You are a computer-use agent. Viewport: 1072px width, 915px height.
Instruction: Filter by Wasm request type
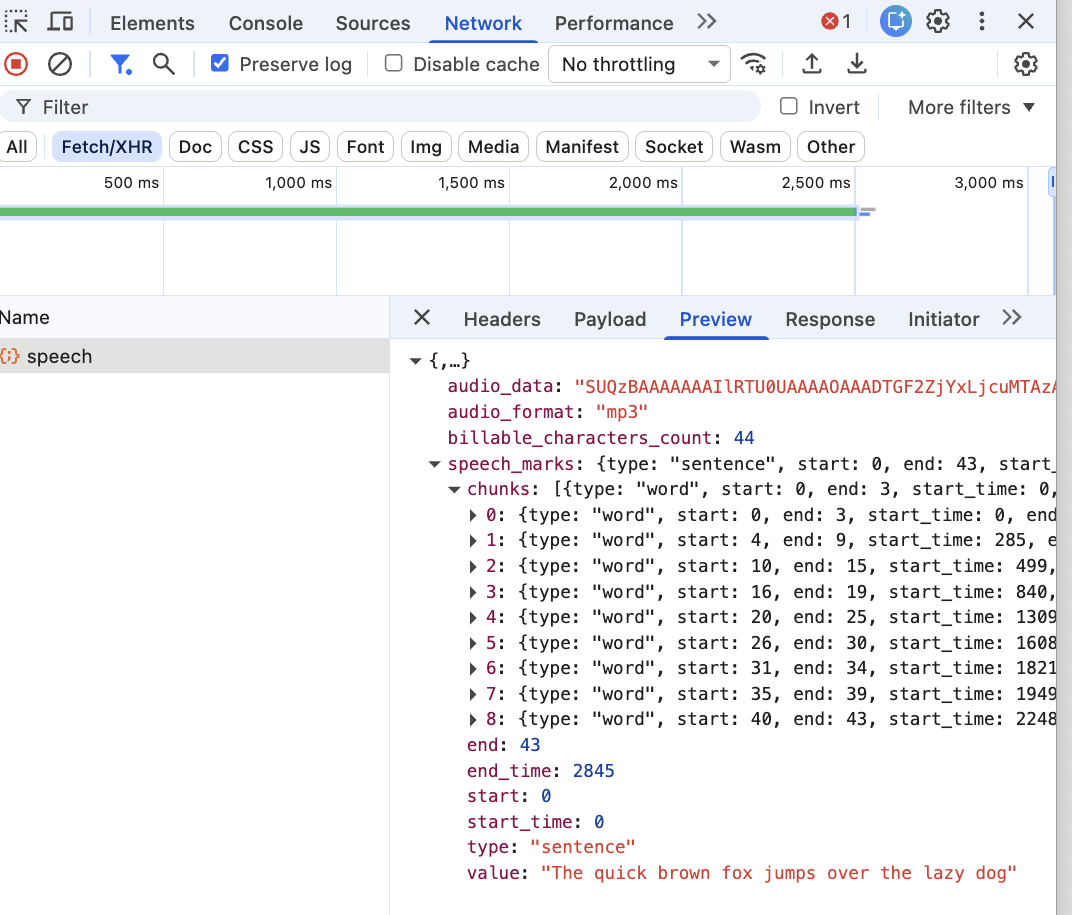click(x=755, y=147)
